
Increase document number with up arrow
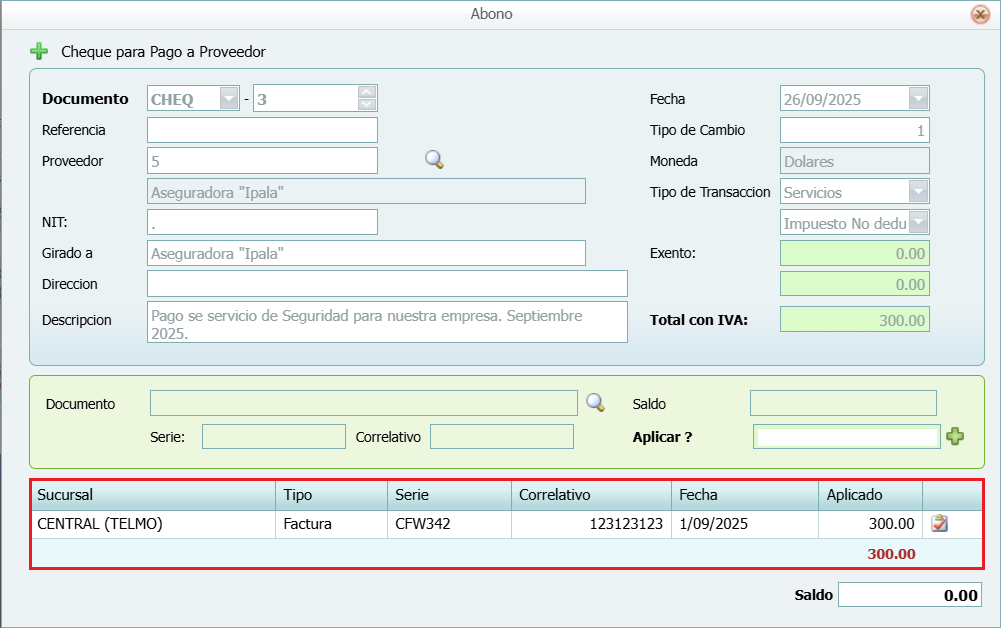coord(367,93)
